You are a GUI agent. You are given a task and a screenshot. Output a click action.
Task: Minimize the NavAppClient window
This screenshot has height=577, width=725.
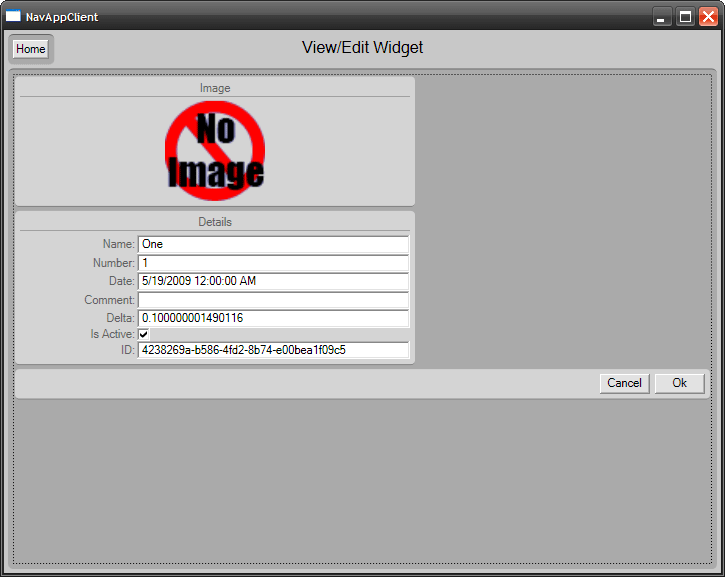coord(662,17)
